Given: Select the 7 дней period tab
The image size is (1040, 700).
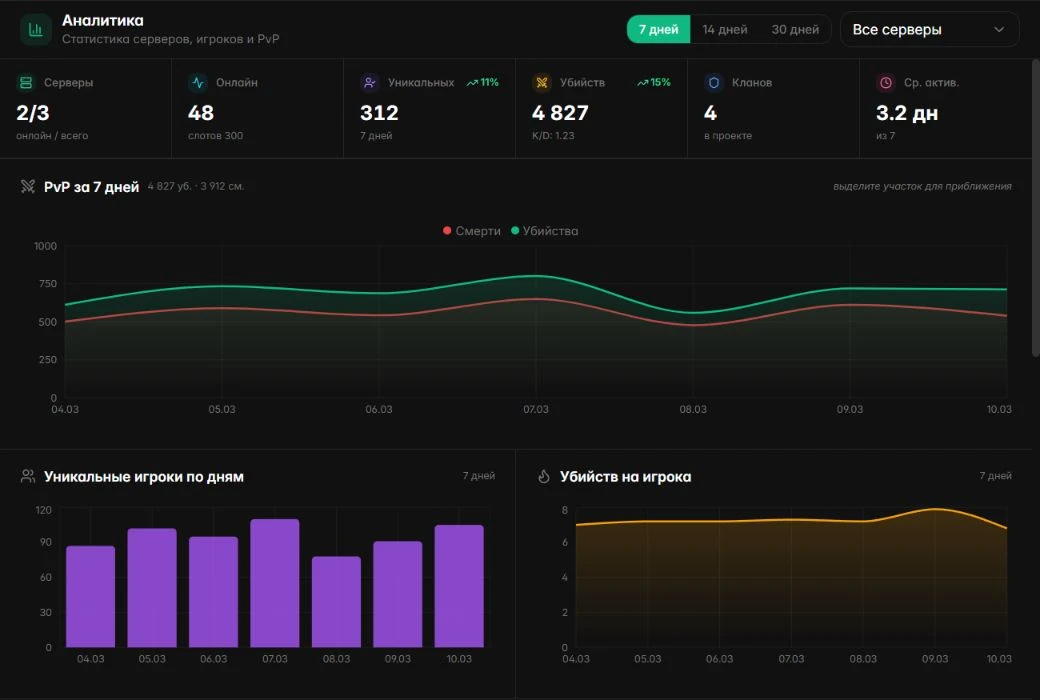Looking at the screenshot, I should [659, 30].
